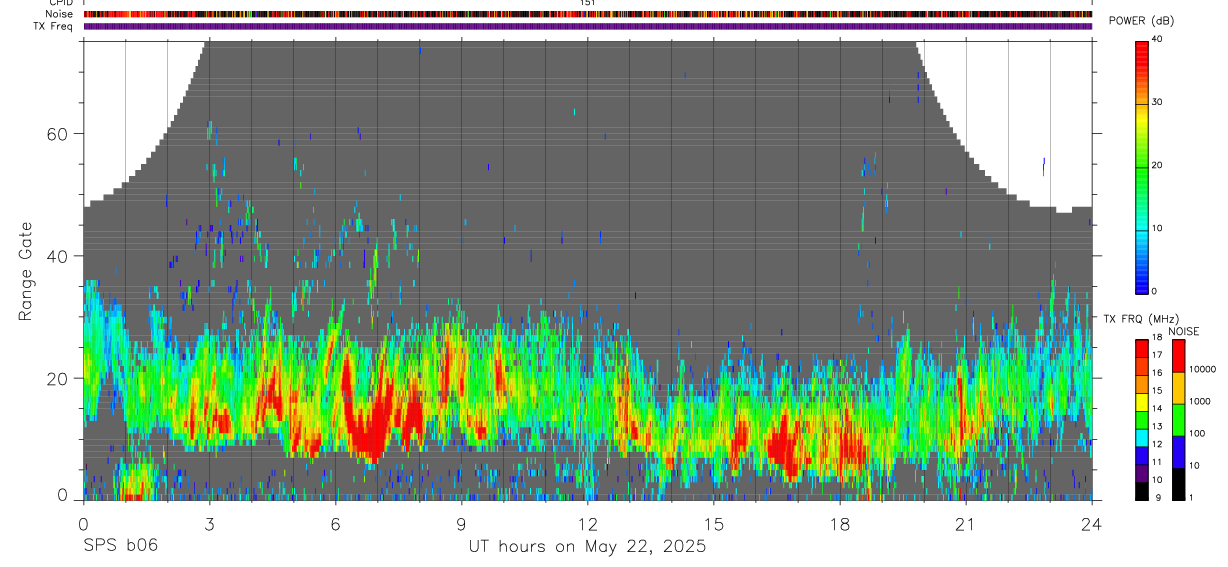Select the yellow 1000 NOISE legend block

click(1179, 387)
